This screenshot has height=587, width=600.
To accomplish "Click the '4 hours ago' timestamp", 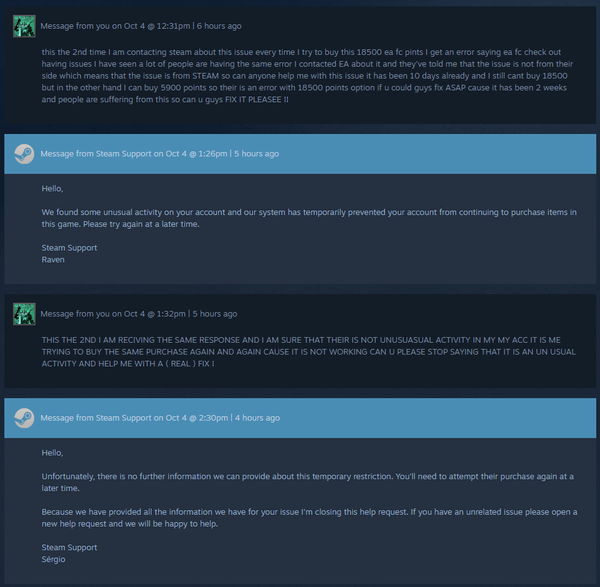I will 257,417.
